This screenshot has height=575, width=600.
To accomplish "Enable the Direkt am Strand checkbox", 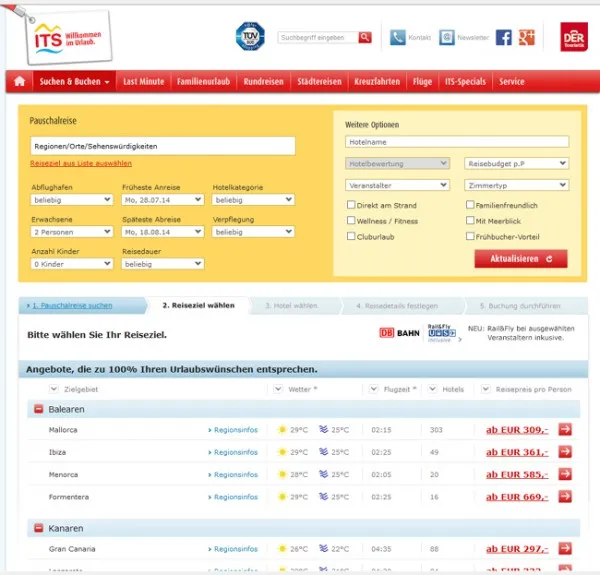I will (x=350, y=205).
